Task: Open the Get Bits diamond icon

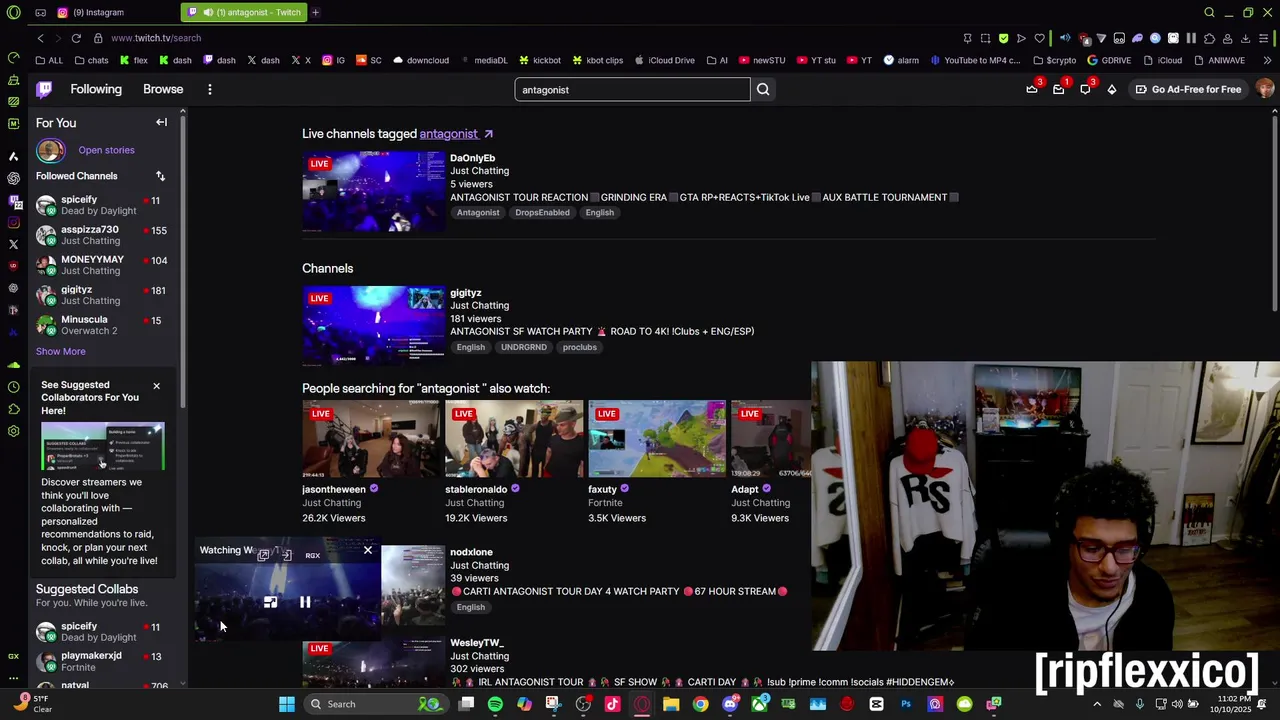Action: pos(1111,90)
